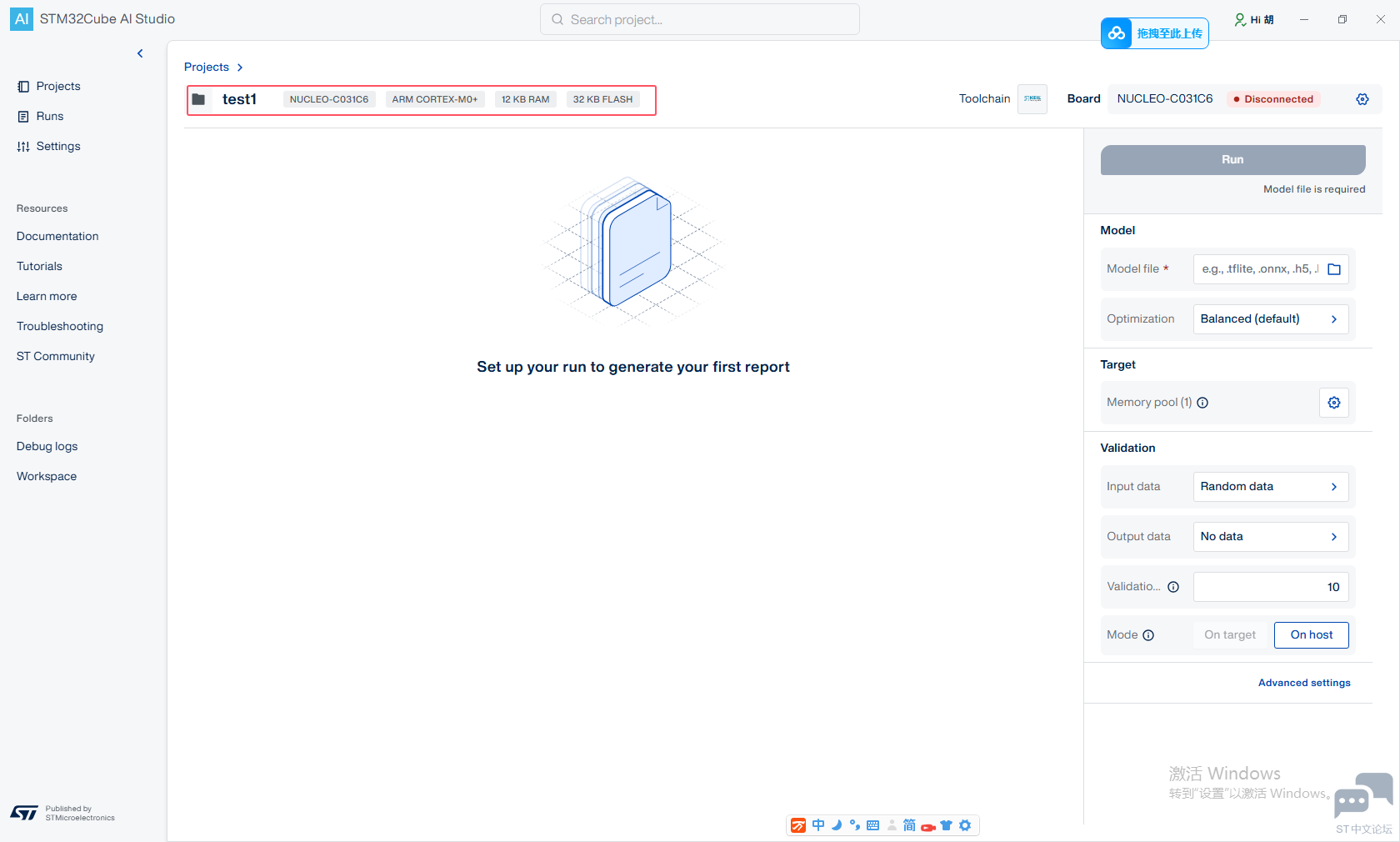Click the grey person icon in IME toolbar

coord(892,825)
